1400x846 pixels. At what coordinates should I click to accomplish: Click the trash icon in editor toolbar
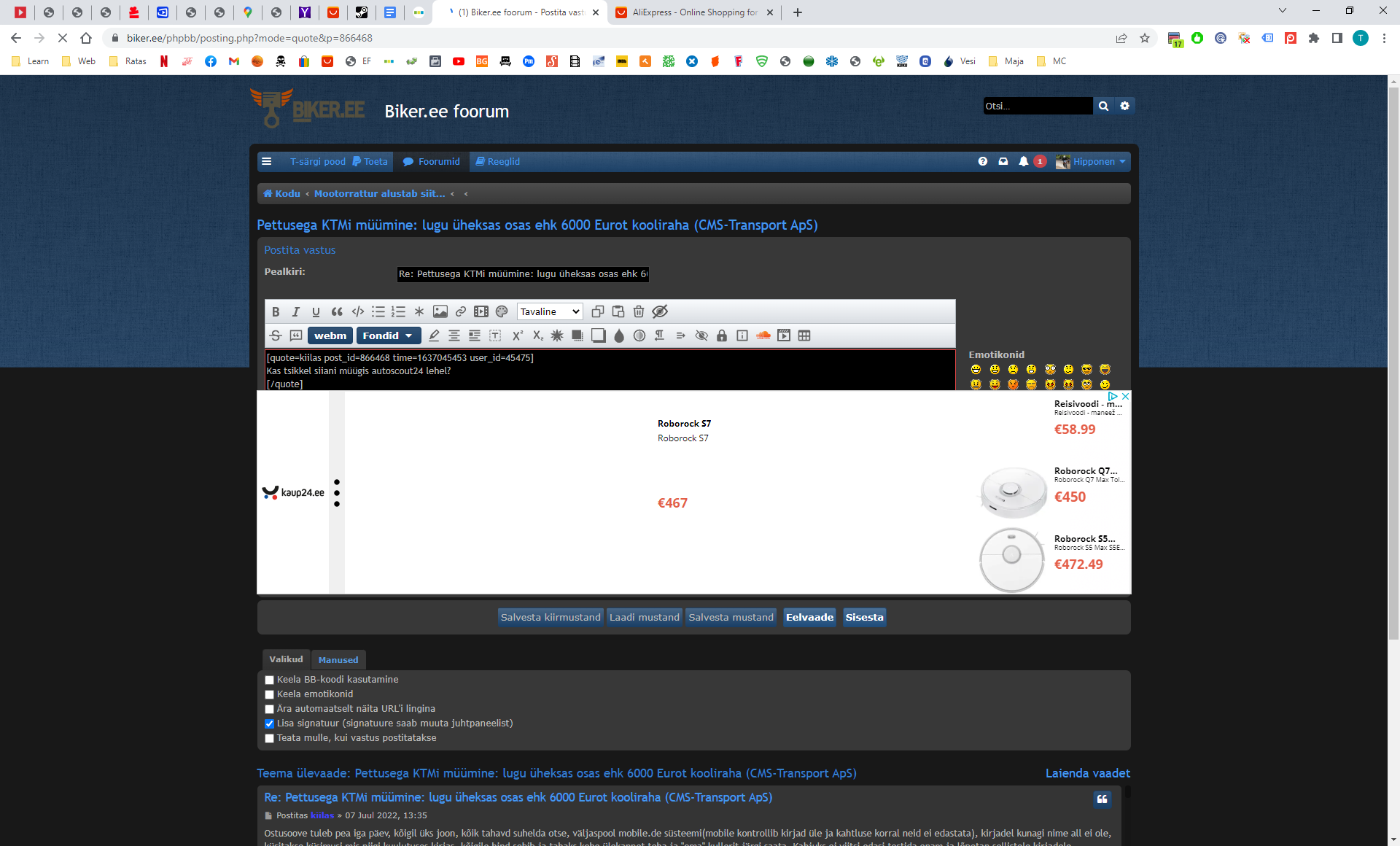(639, 311)
